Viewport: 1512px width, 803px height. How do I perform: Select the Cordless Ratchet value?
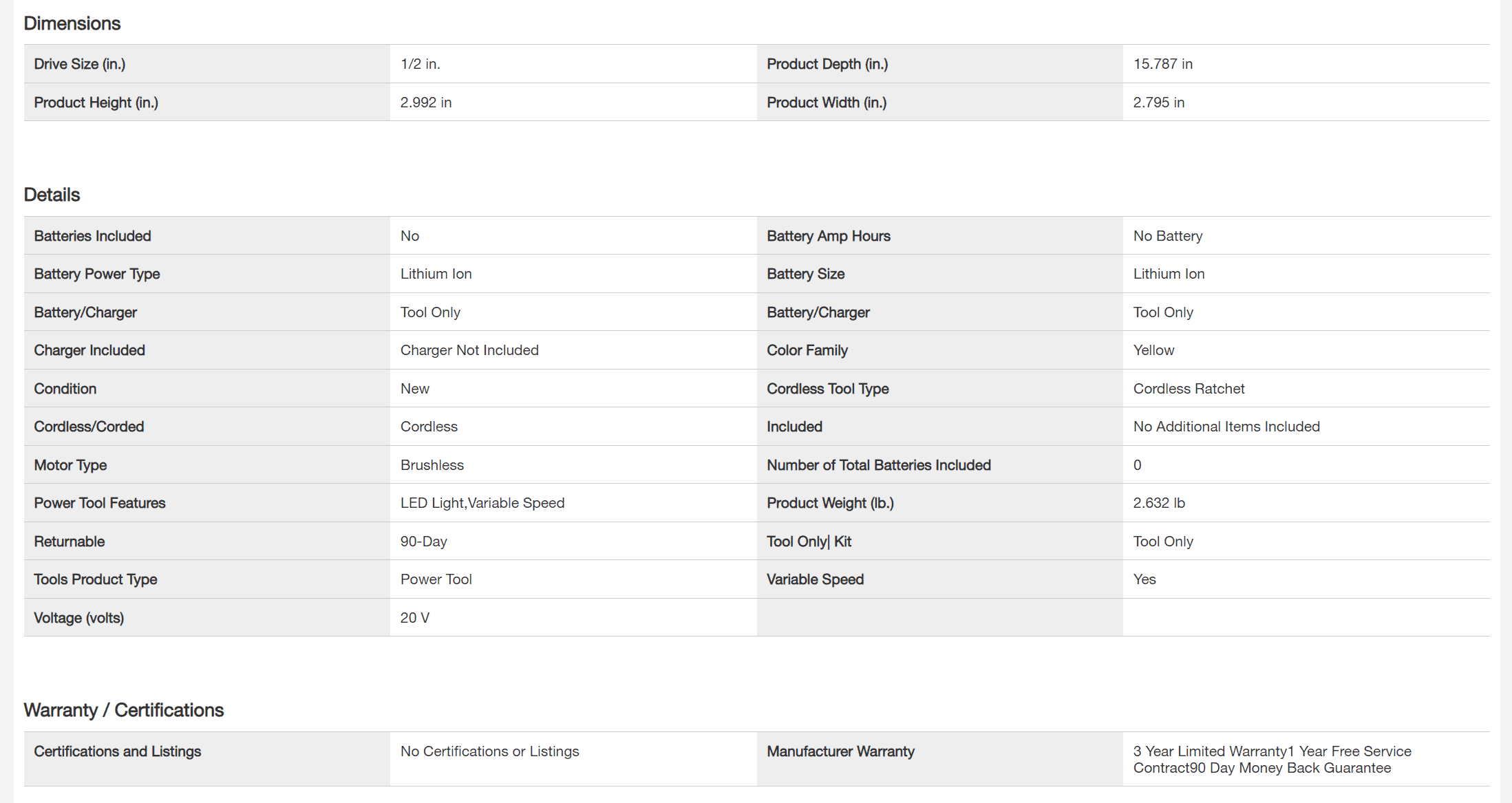pos(1189,389)
